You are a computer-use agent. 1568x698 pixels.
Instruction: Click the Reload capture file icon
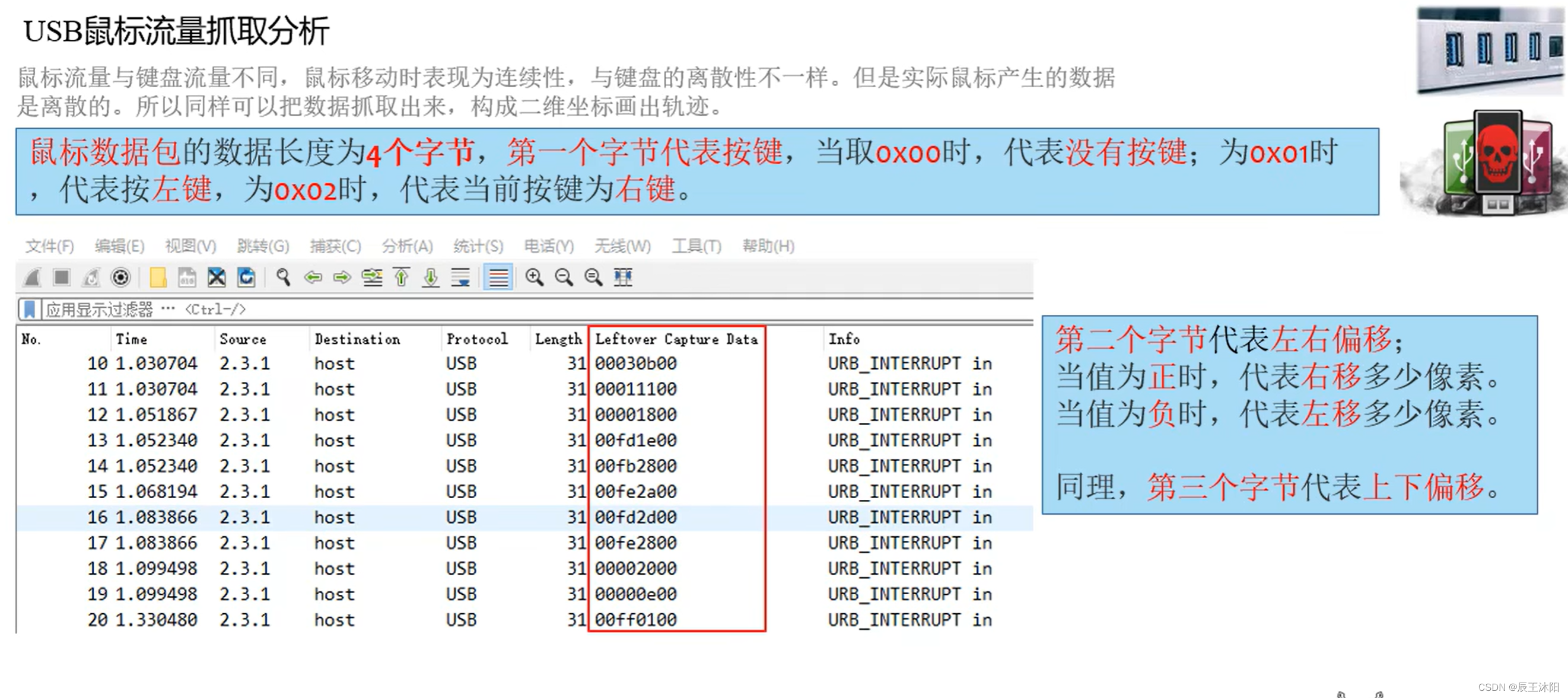246,278
